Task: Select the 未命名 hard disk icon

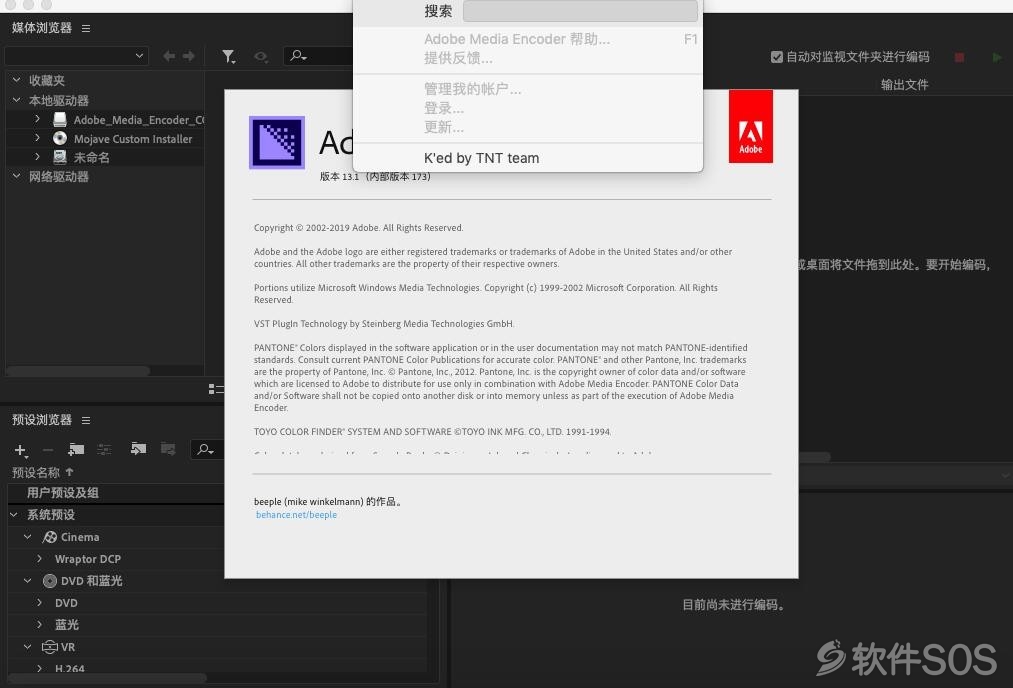Action: coord(59,157)
